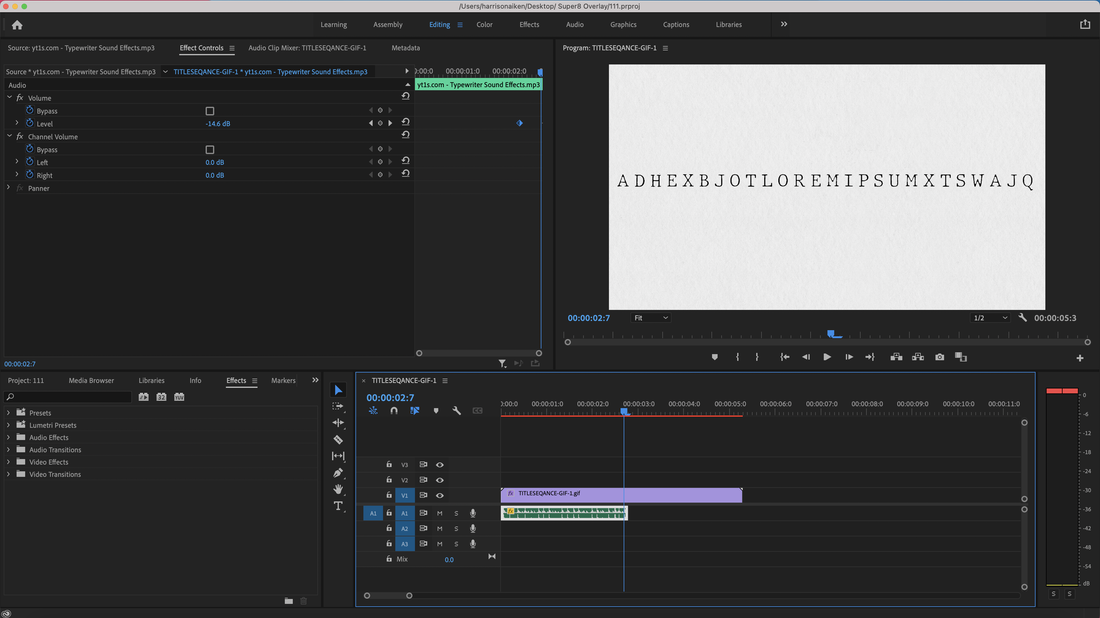Expand the Video Transitions folder
The image size is (1100, 618).
coord(8,474)
